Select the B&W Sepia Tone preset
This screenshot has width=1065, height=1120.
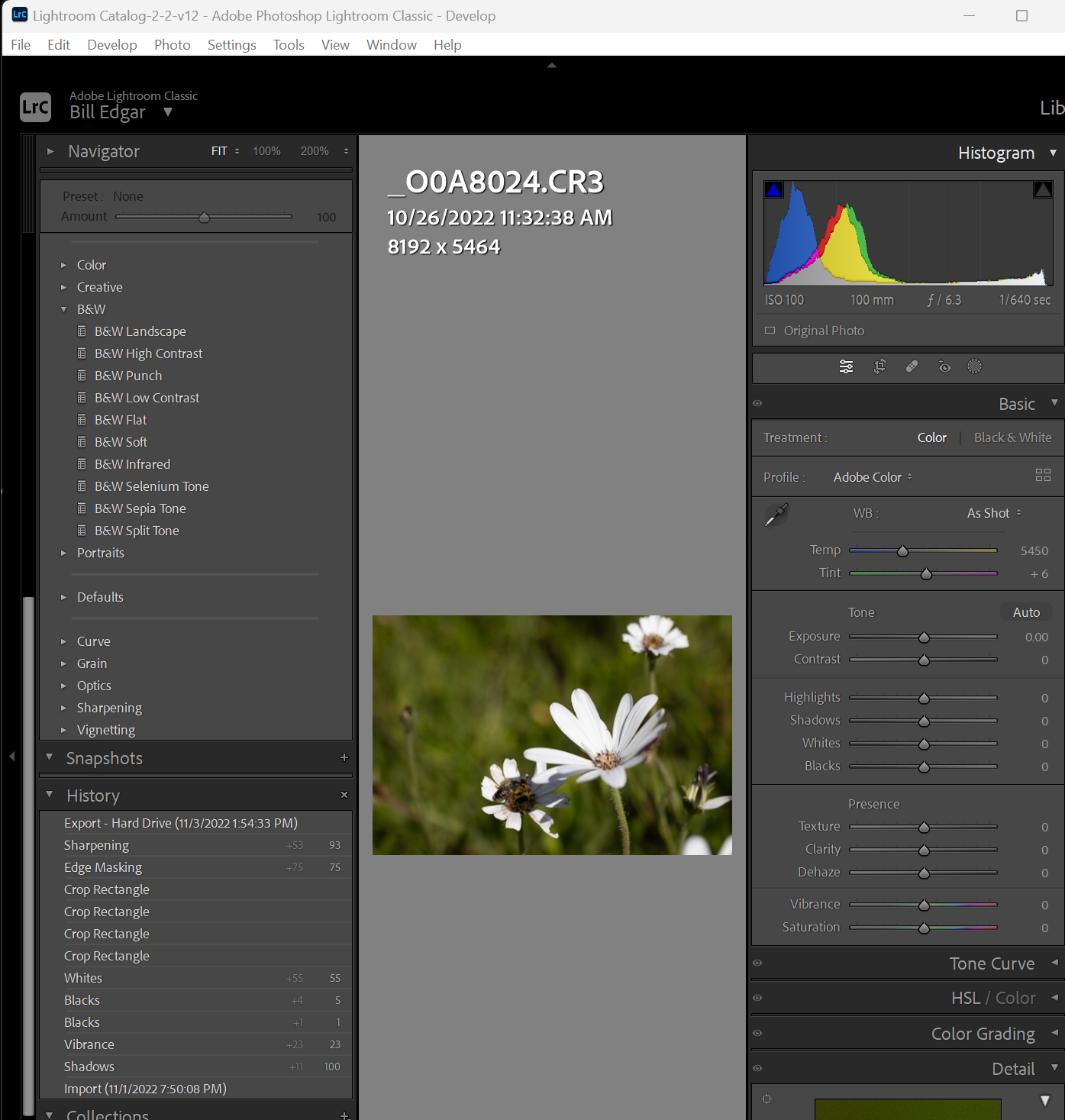140,508
